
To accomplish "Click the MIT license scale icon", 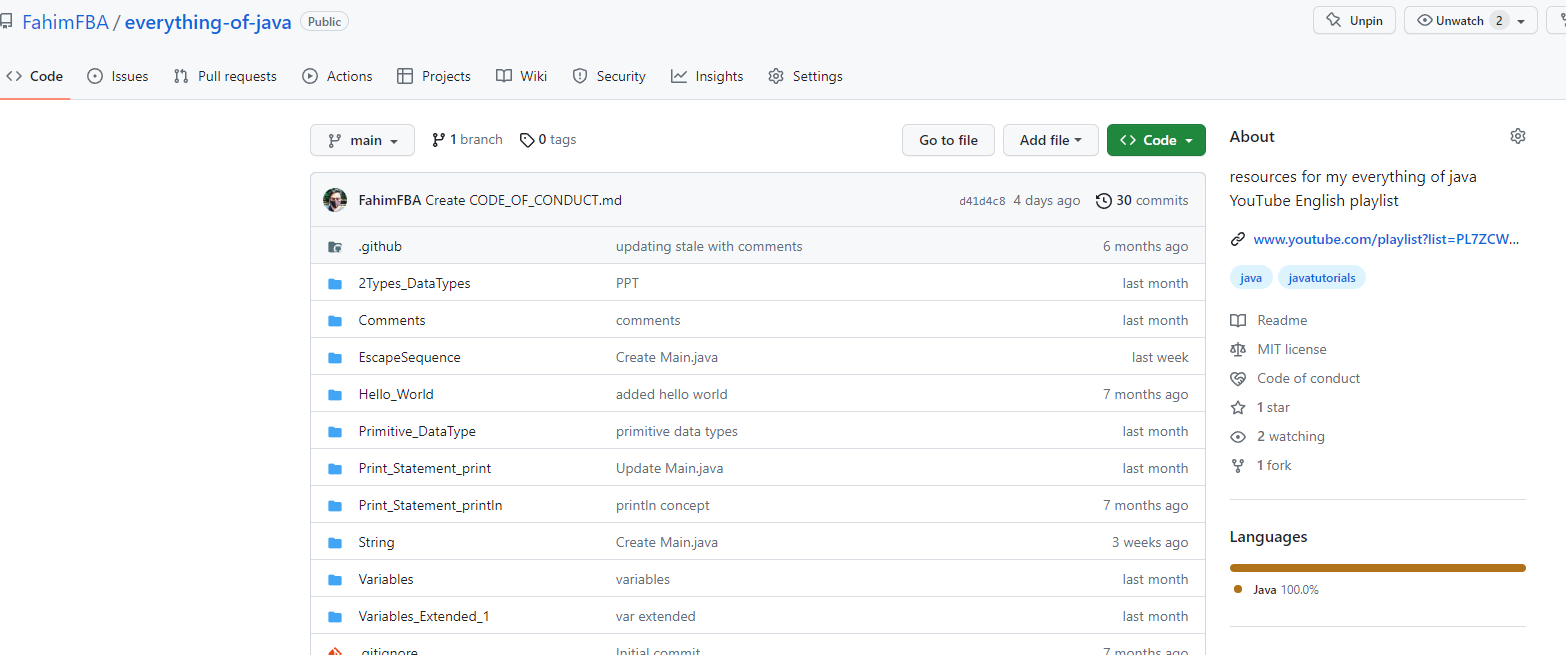I will (1238, 349).
